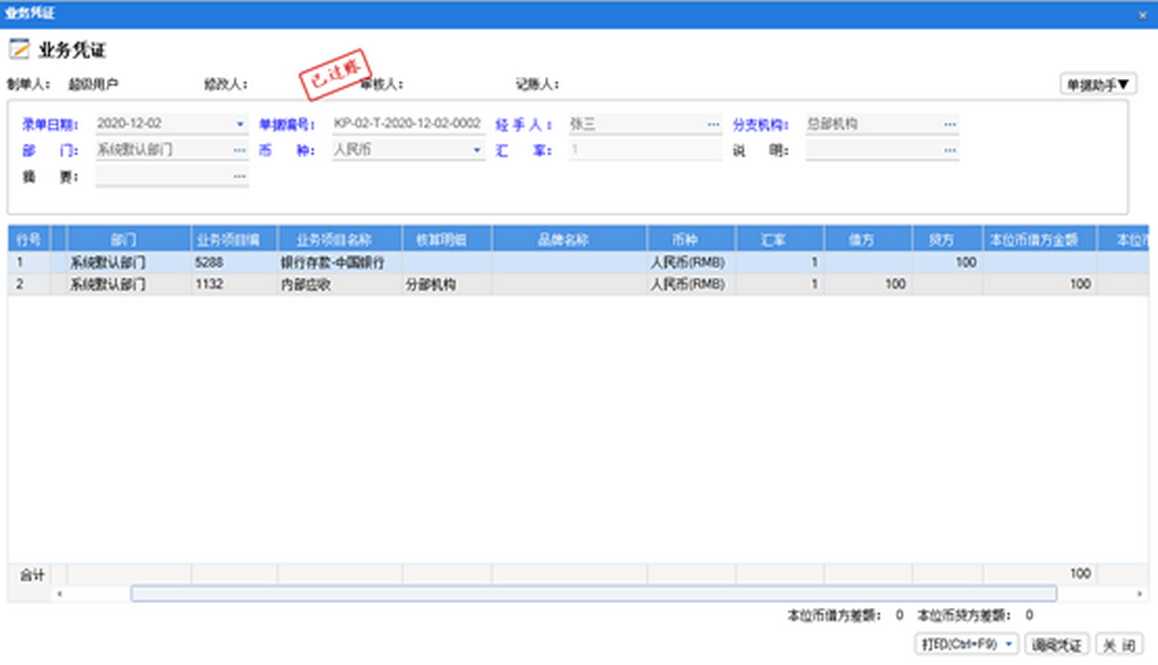
Task: Click the horizontal scrollbar thumb
Action: point(593,594)
